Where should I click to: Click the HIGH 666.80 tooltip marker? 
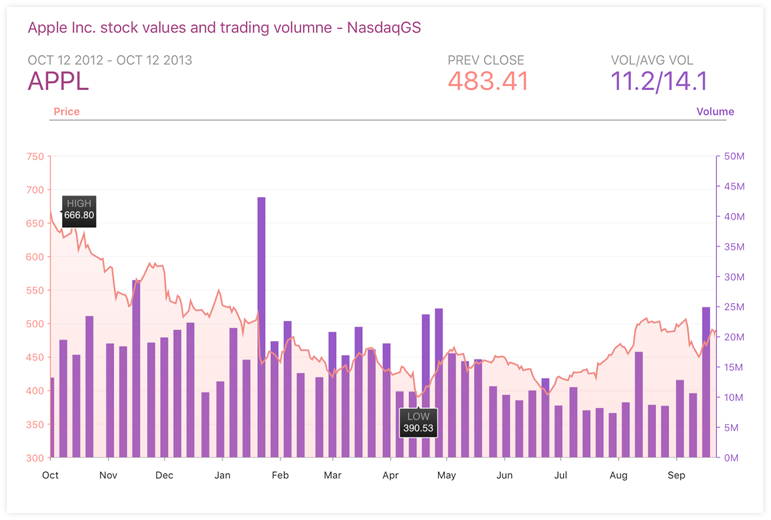coord(79,211)
